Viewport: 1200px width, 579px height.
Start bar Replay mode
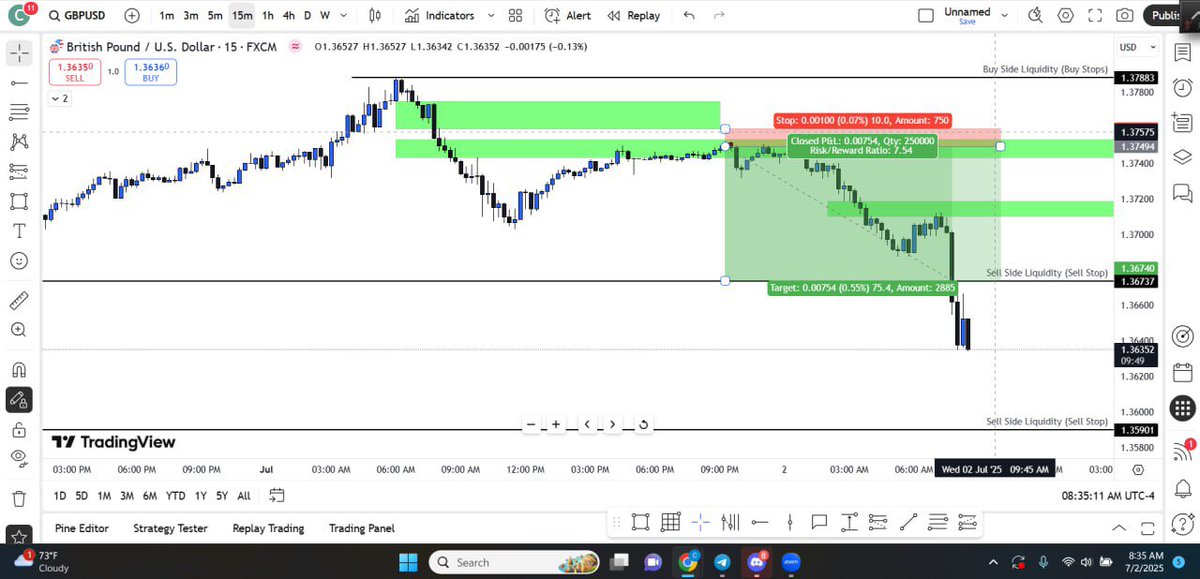(634, 16)
